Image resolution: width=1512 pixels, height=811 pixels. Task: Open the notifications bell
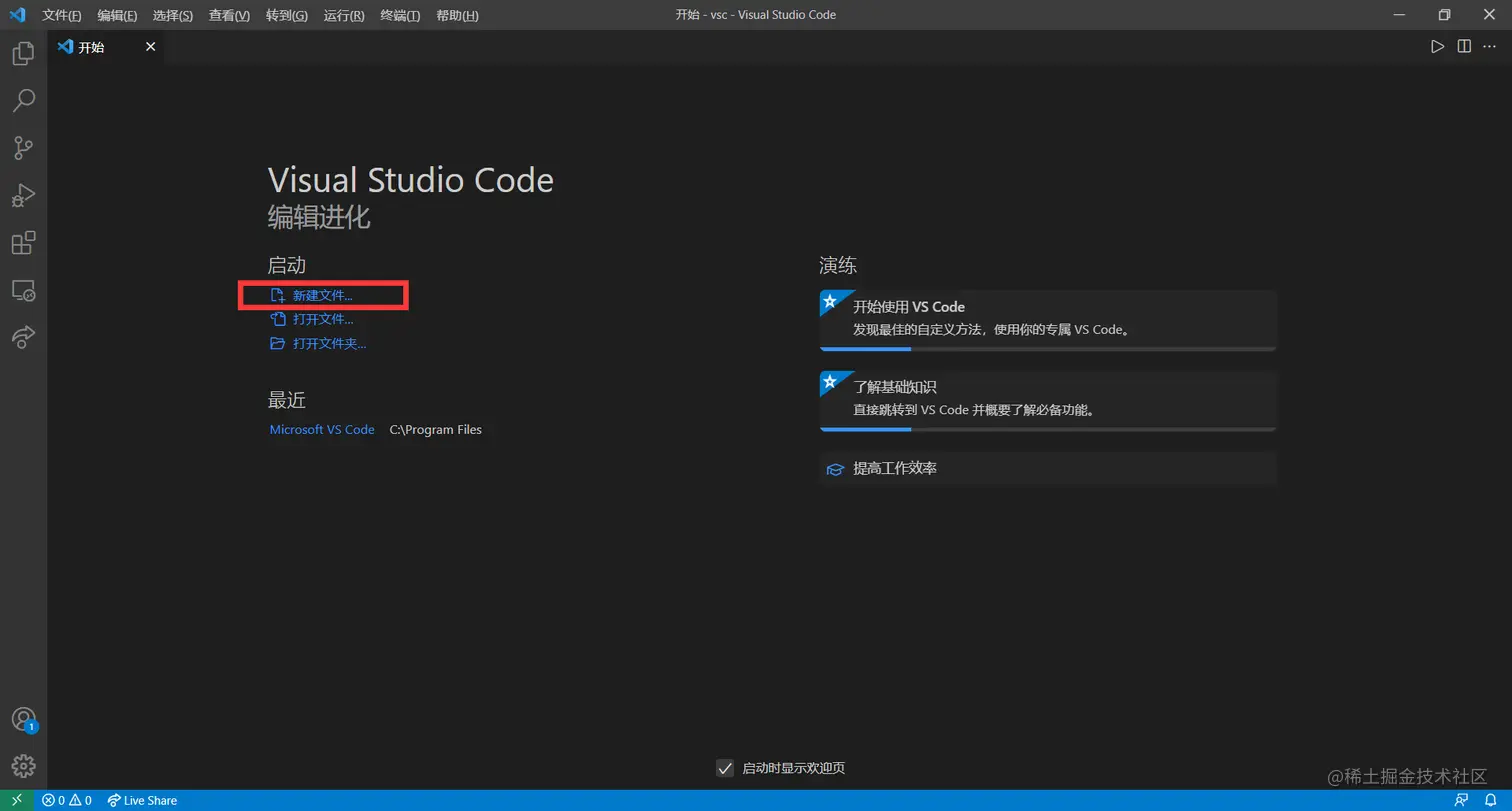(x=1489, y=800)
